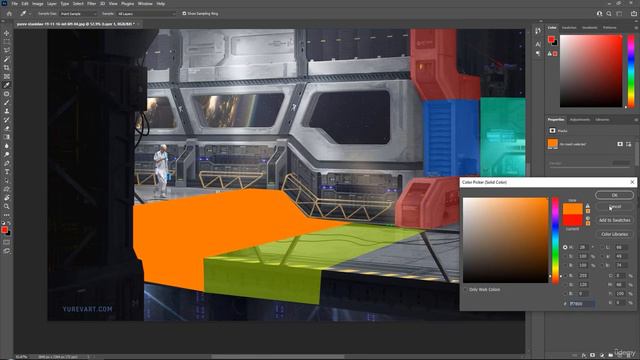Open the Character collapsed panel icon
Screen dimensions: 640x360
(x=538, y=44)
